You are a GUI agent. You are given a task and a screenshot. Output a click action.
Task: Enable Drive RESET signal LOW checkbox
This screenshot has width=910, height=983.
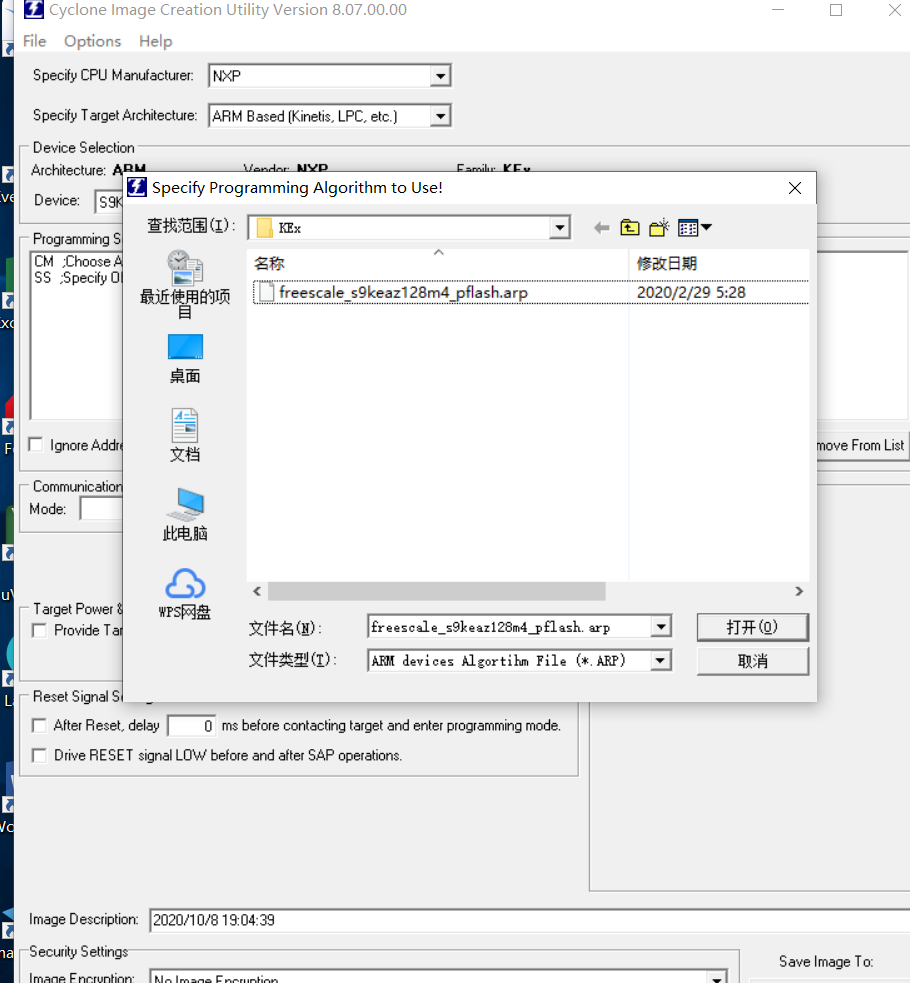[x=39, y=755]
